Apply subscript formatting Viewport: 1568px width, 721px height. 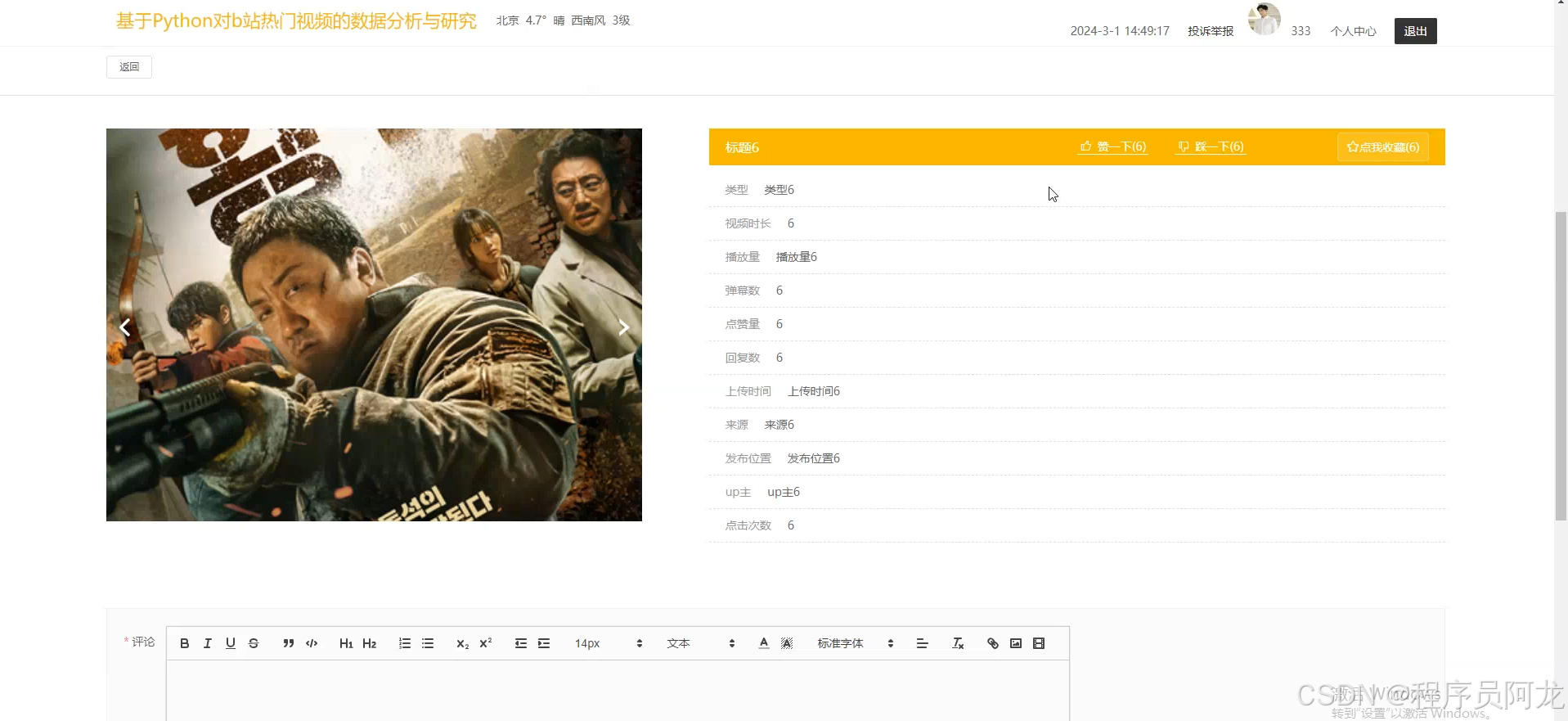[x=463, y=643]
